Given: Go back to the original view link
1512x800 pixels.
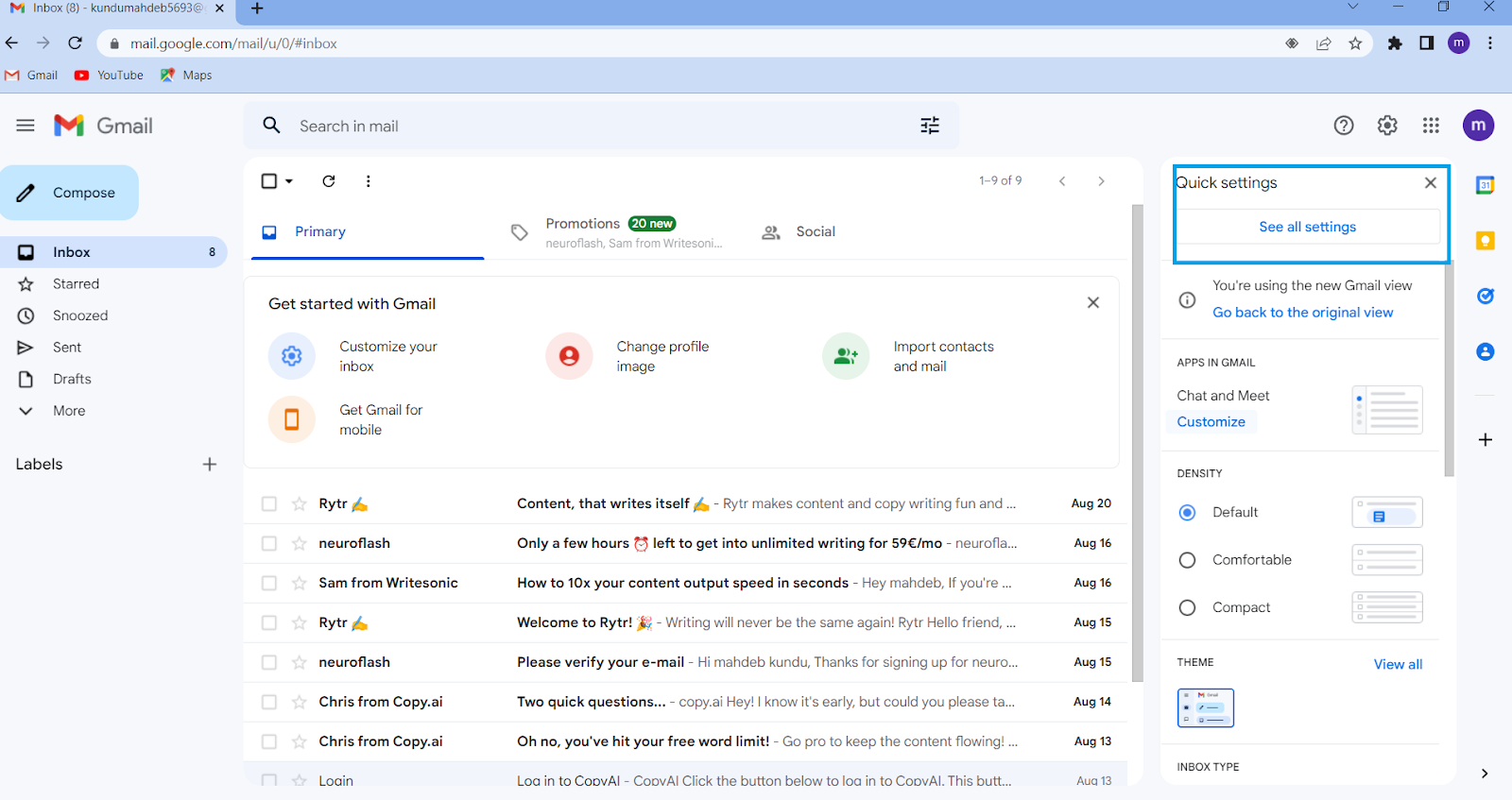Looking at the screenshot, I should click(x=1302, y=313).
